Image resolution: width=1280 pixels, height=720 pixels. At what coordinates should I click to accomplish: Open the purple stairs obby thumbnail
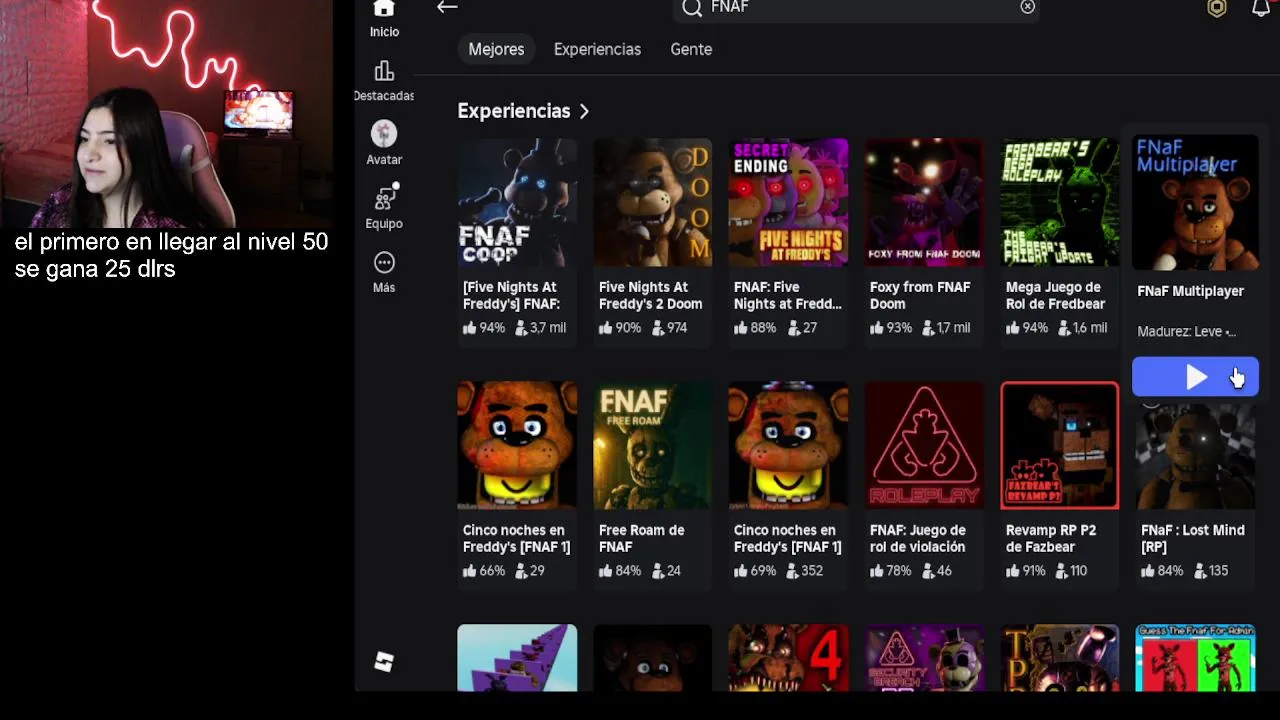pyautogui.click(x=517, y=658)
